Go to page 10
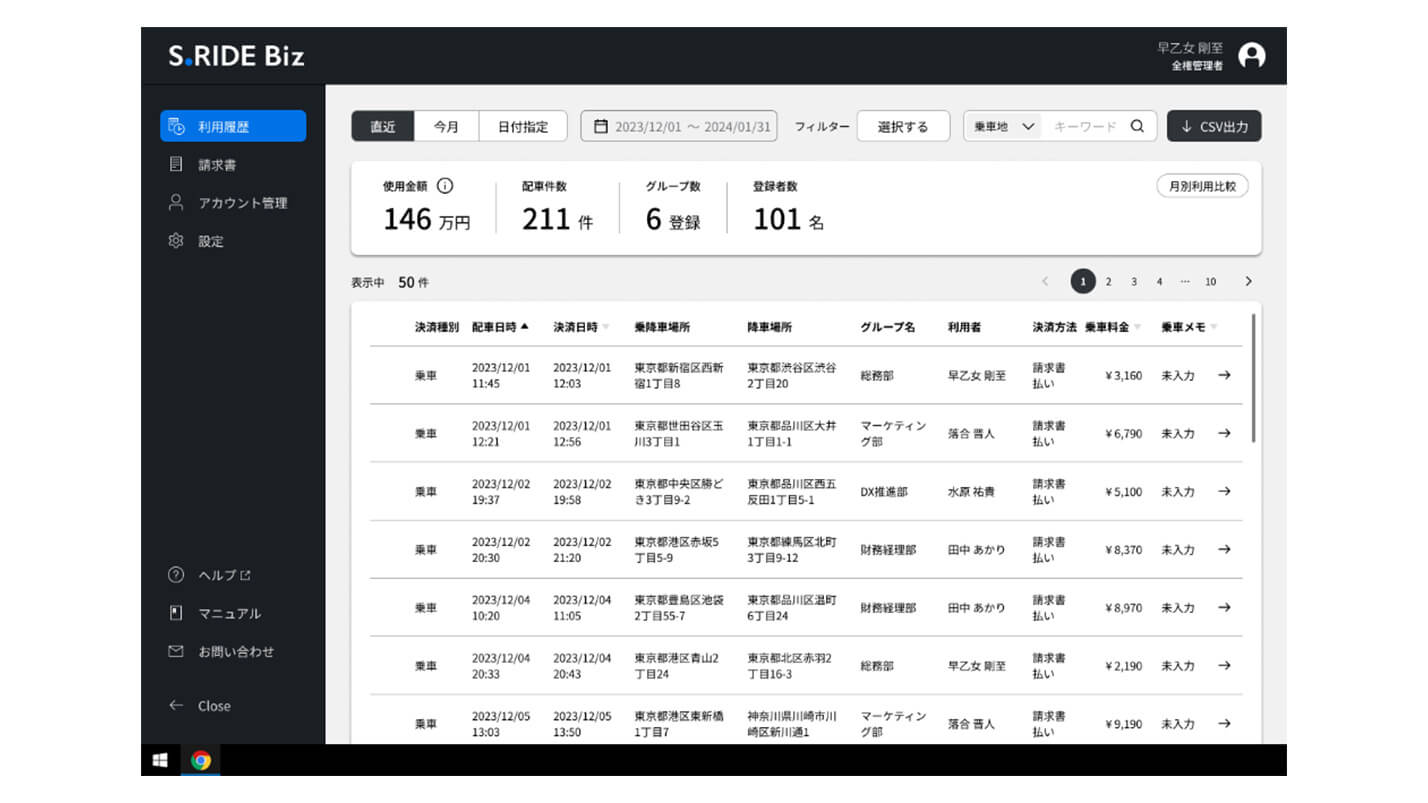 coord(1211,282)
